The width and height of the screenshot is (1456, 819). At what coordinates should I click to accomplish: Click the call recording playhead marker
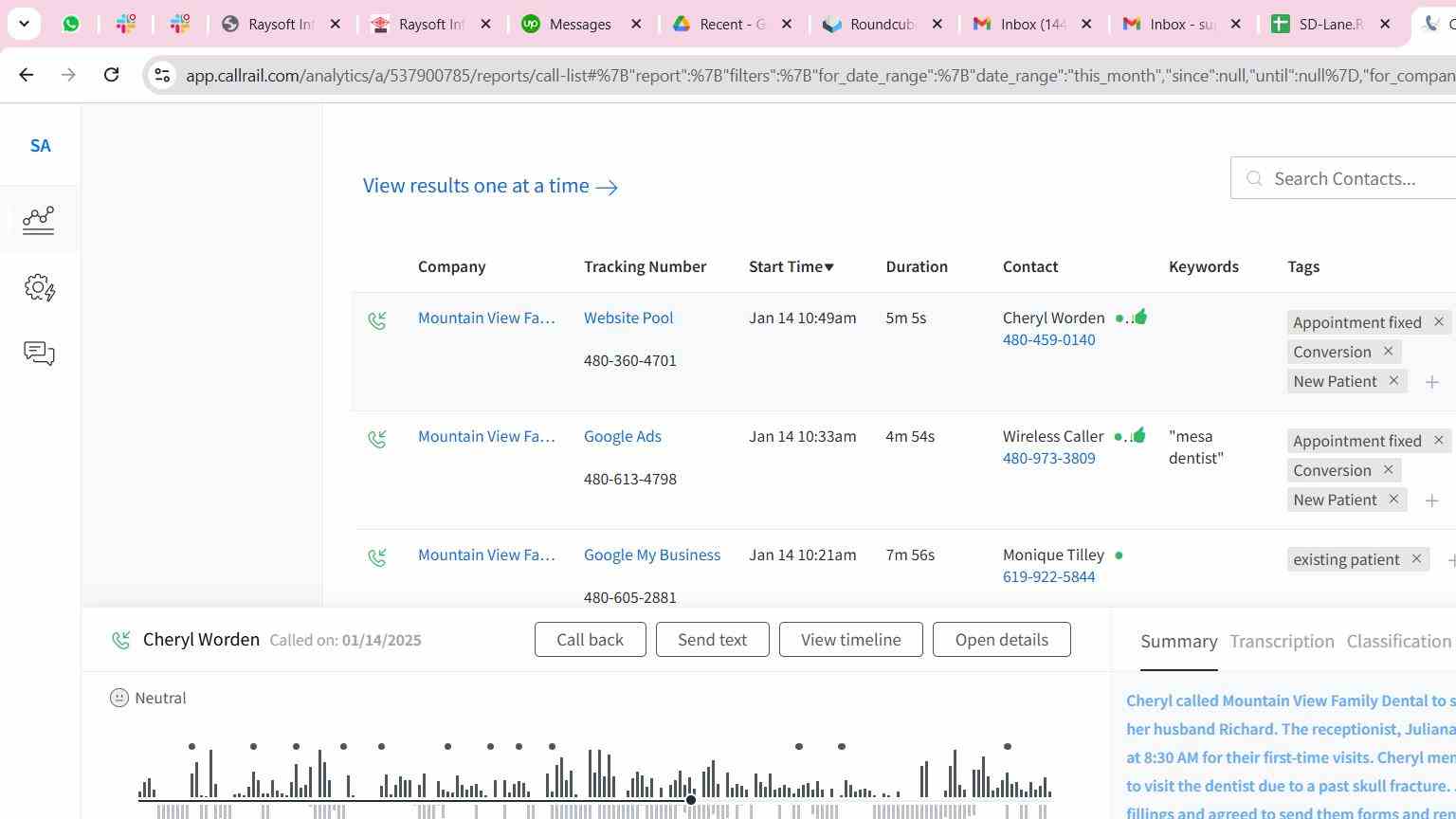click(691, 800)
